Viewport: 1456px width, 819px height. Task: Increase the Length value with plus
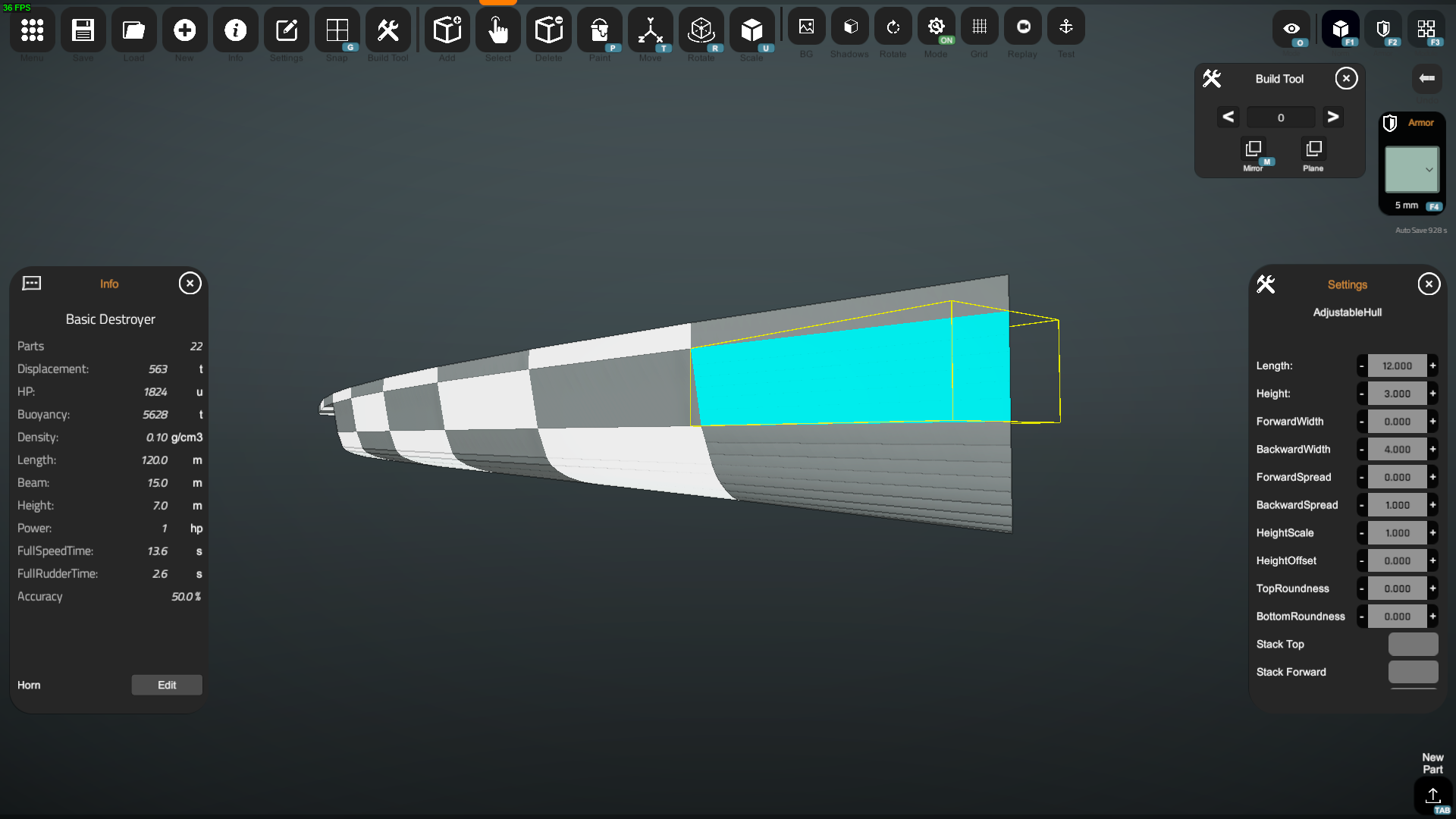coord(1432,366)
